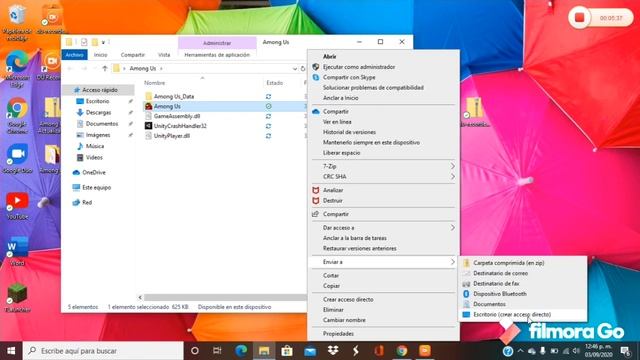640x360 pixels.
Task: Select the UnityCrashHandler32 file
Action: coord(180,126)
